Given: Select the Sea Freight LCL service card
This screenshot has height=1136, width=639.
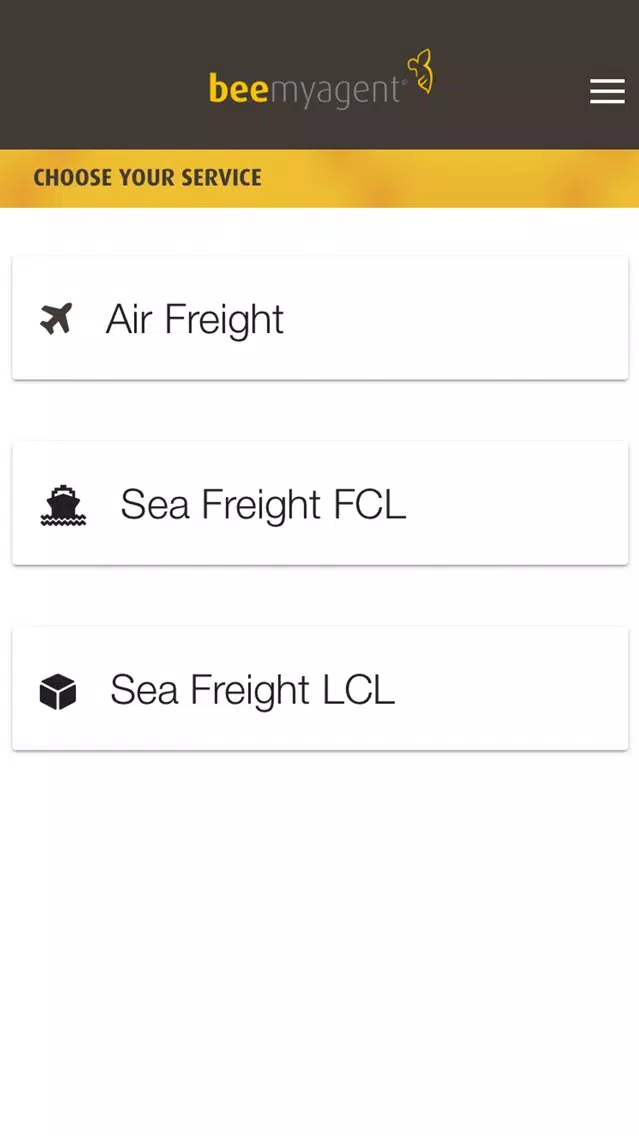Looking at the screenshot, I should click(320, 688).
